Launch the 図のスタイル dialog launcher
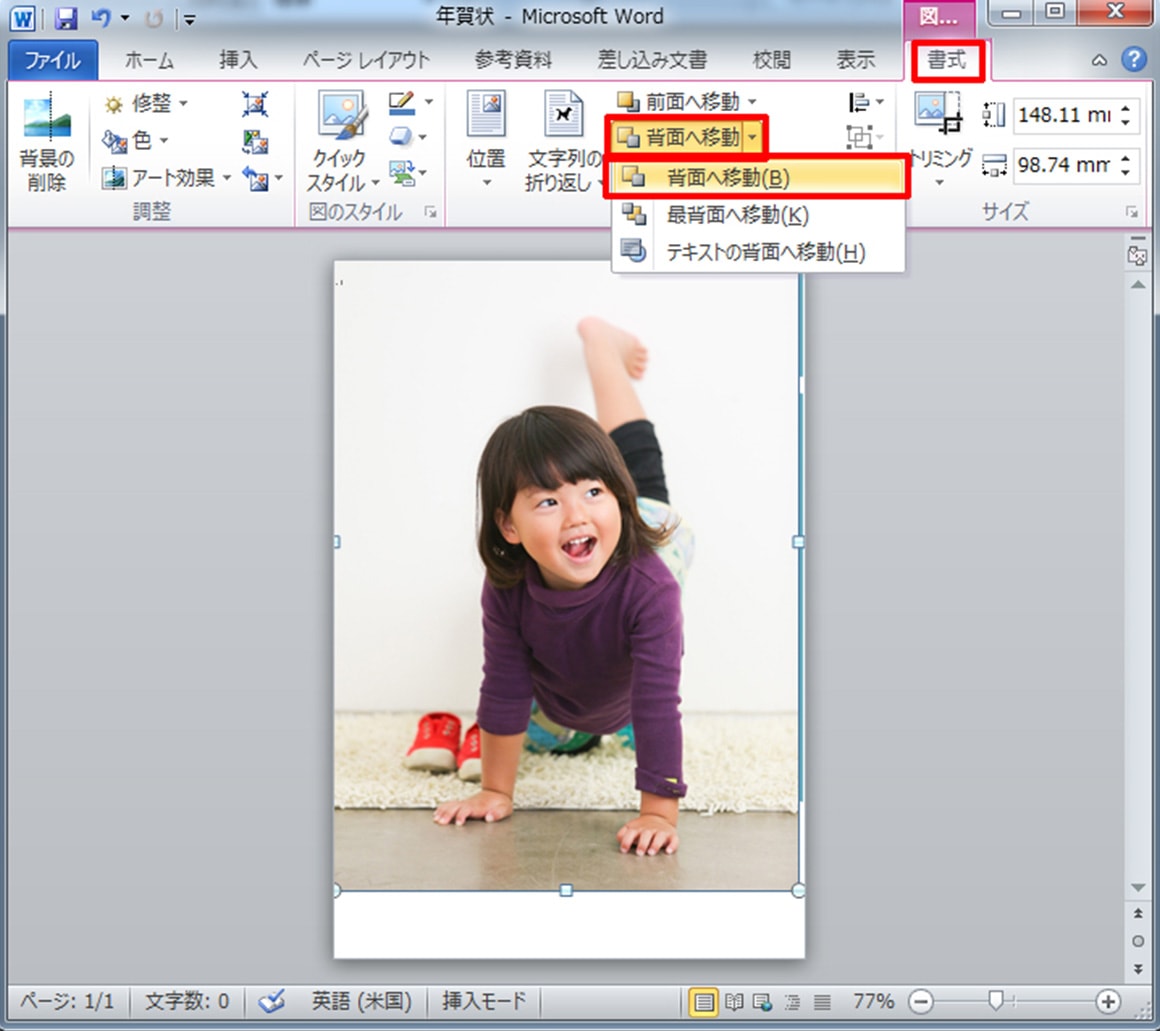This screenshot has height=1031, width=1160. coord(430,212)
